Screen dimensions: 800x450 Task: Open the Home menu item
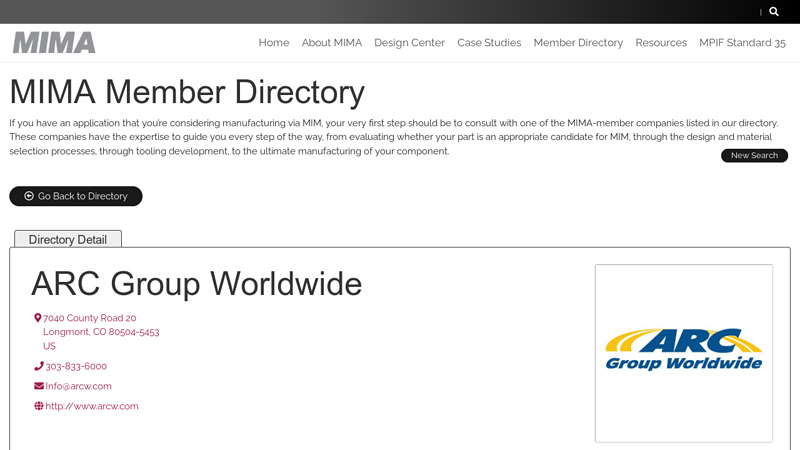[x=273, y=43]
